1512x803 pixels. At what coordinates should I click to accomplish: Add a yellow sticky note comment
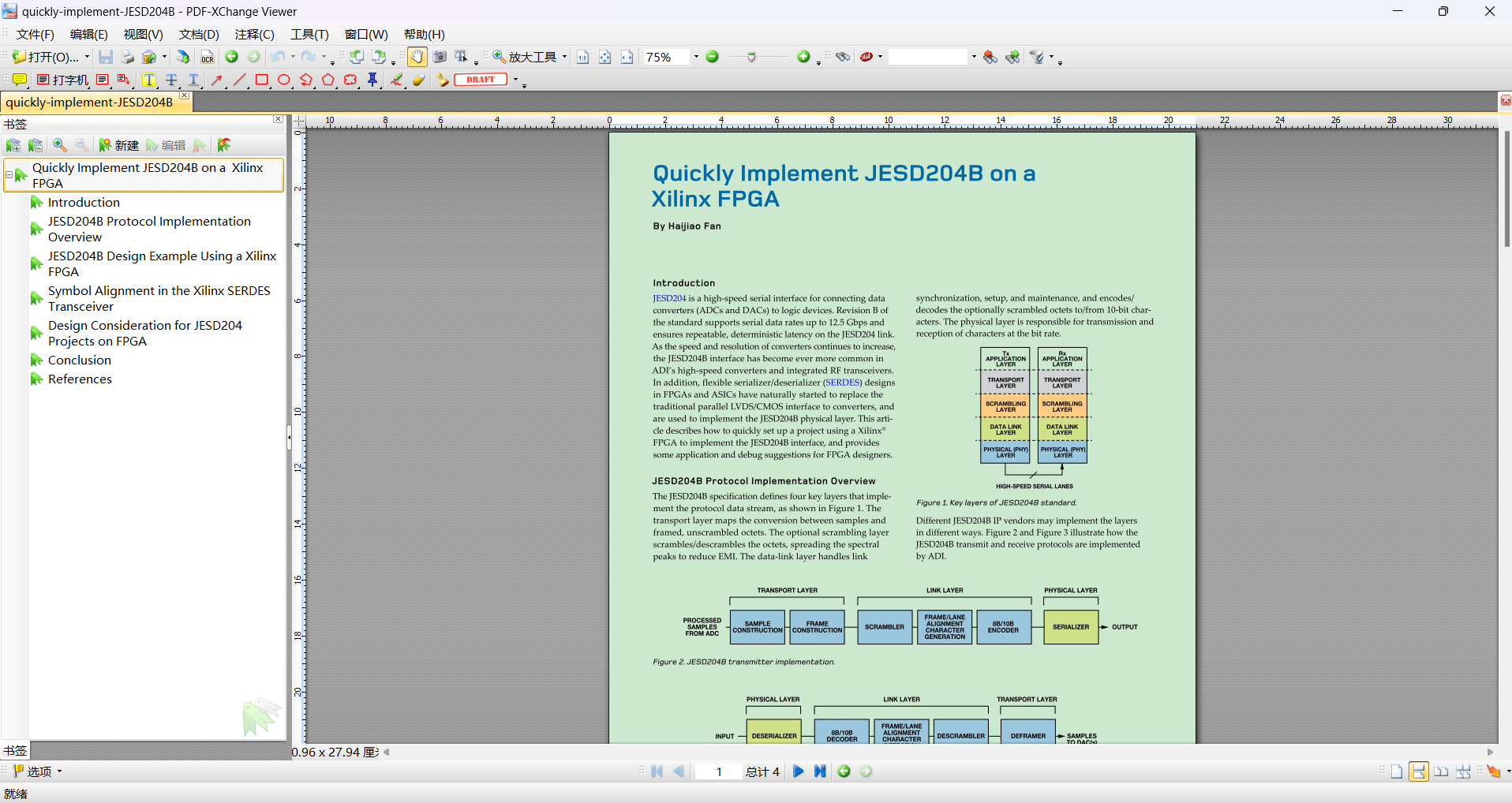[x=20, y=80]
